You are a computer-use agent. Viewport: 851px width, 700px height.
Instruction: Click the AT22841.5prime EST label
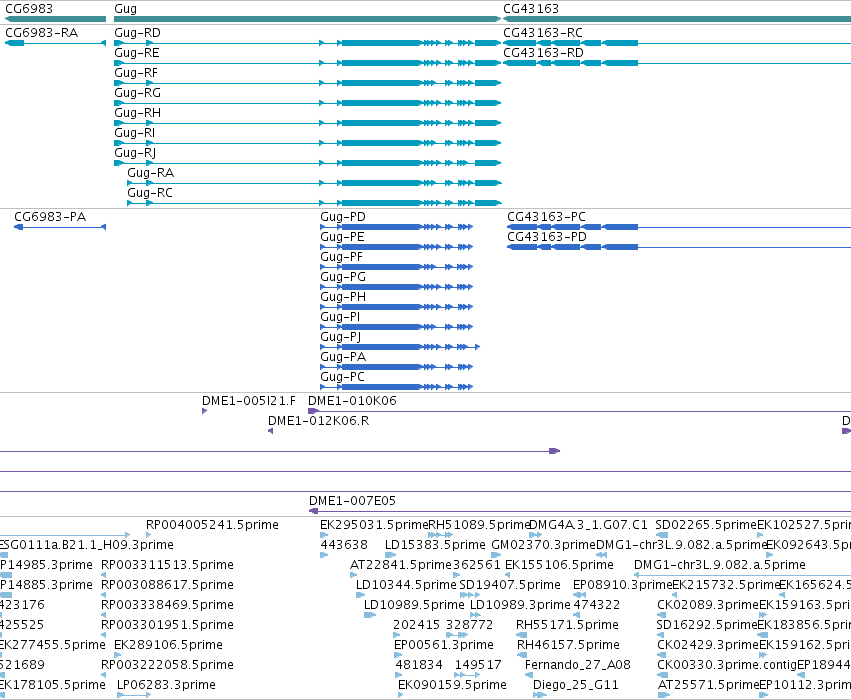point(401,565)
